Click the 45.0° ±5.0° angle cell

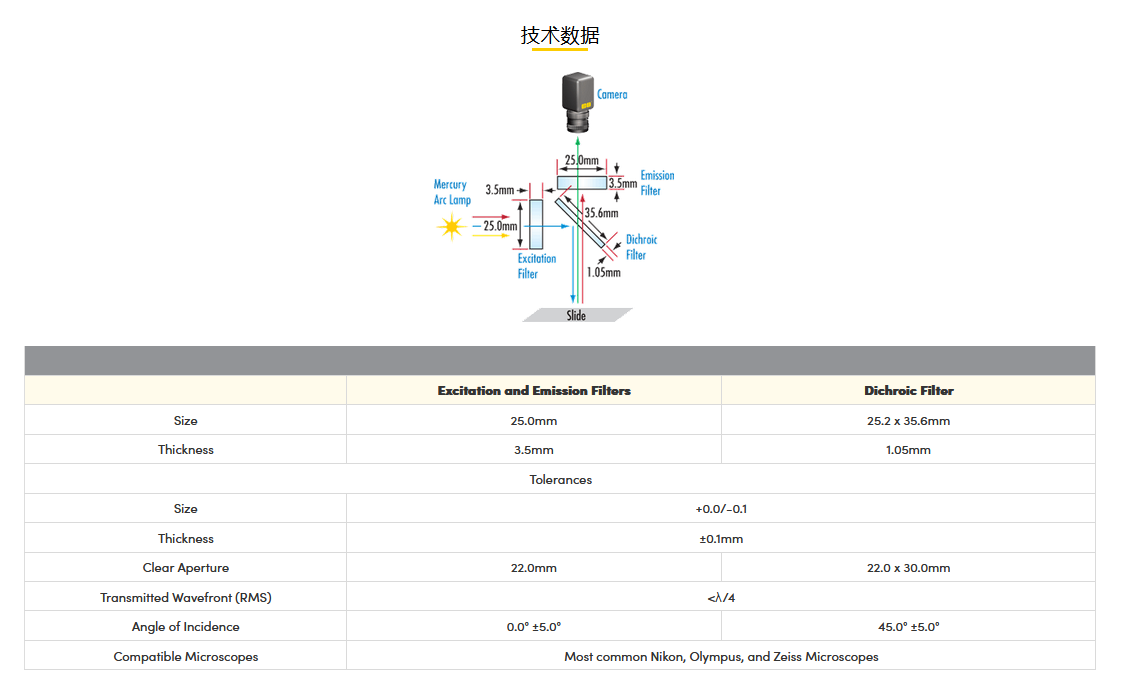[x=908, y=627]
